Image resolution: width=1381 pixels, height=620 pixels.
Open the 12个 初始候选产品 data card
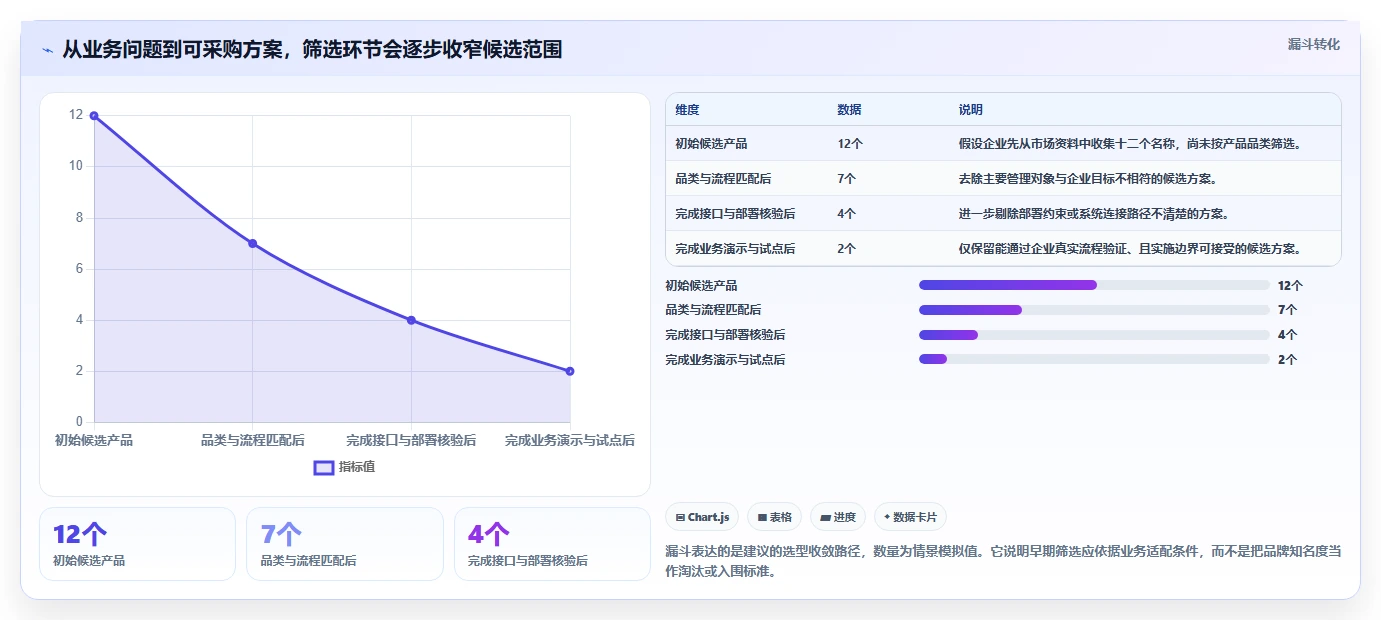click(x=137, y=544)
